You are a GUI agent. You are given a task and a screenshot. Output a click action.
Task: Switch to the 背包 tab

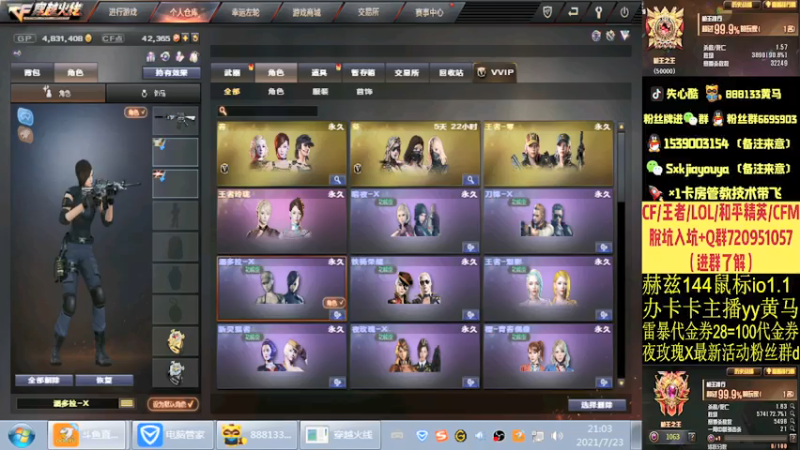point(32,72)
